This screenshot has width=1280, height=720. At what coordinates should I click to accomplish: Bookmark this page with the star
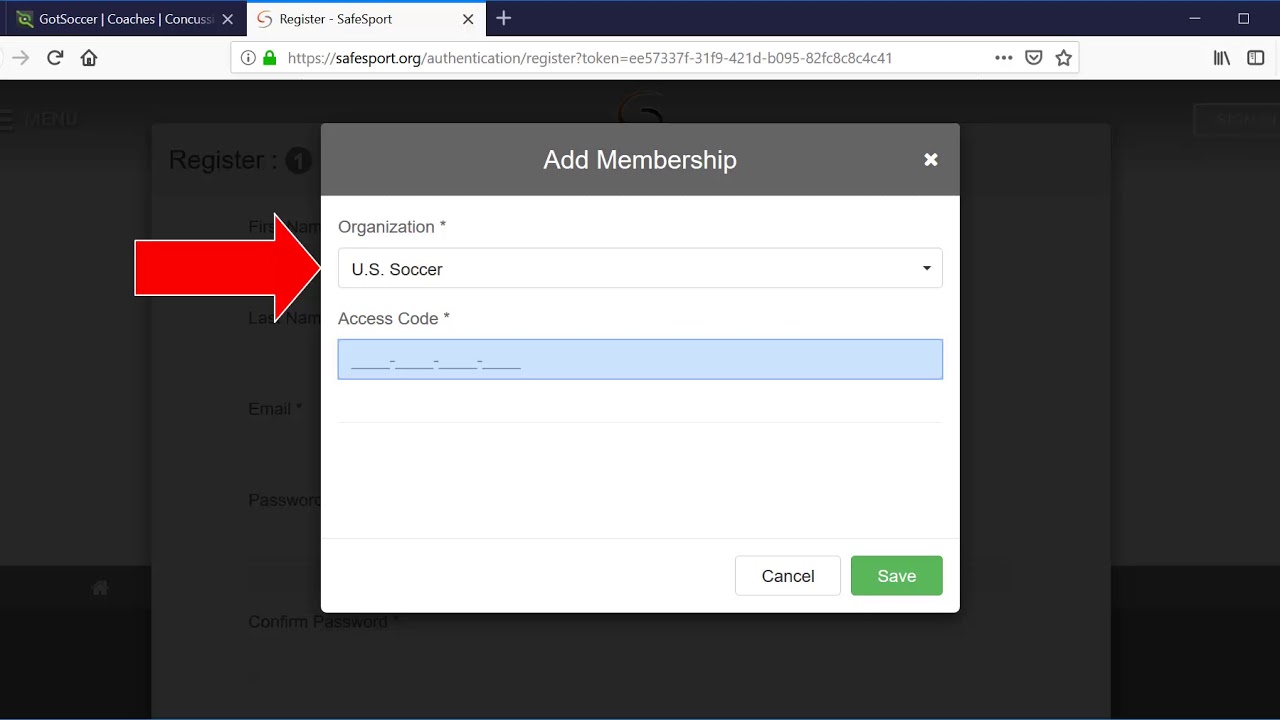[x=1064, y=58]
